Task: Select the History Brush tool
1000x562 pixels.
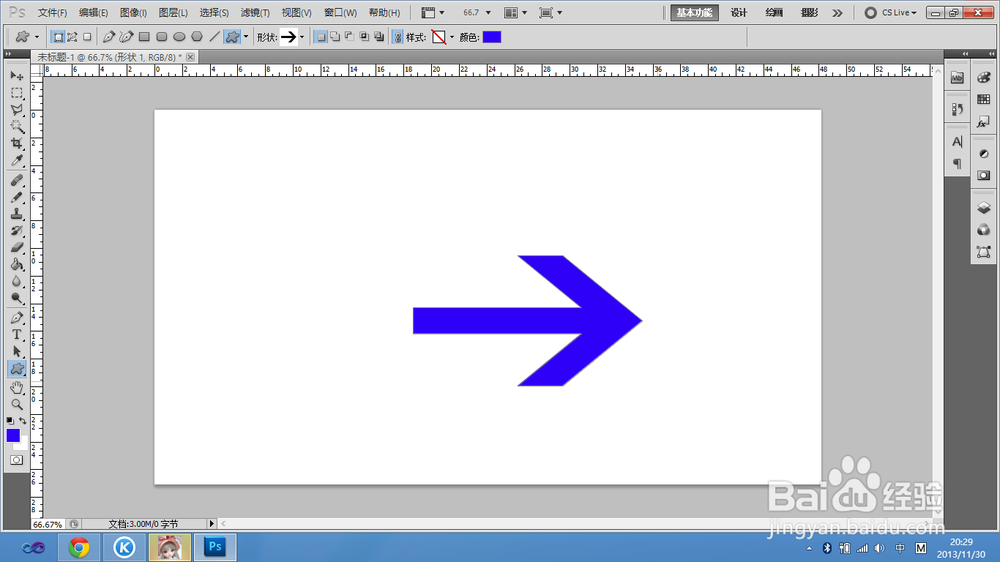Action: [x=17, y=231]
